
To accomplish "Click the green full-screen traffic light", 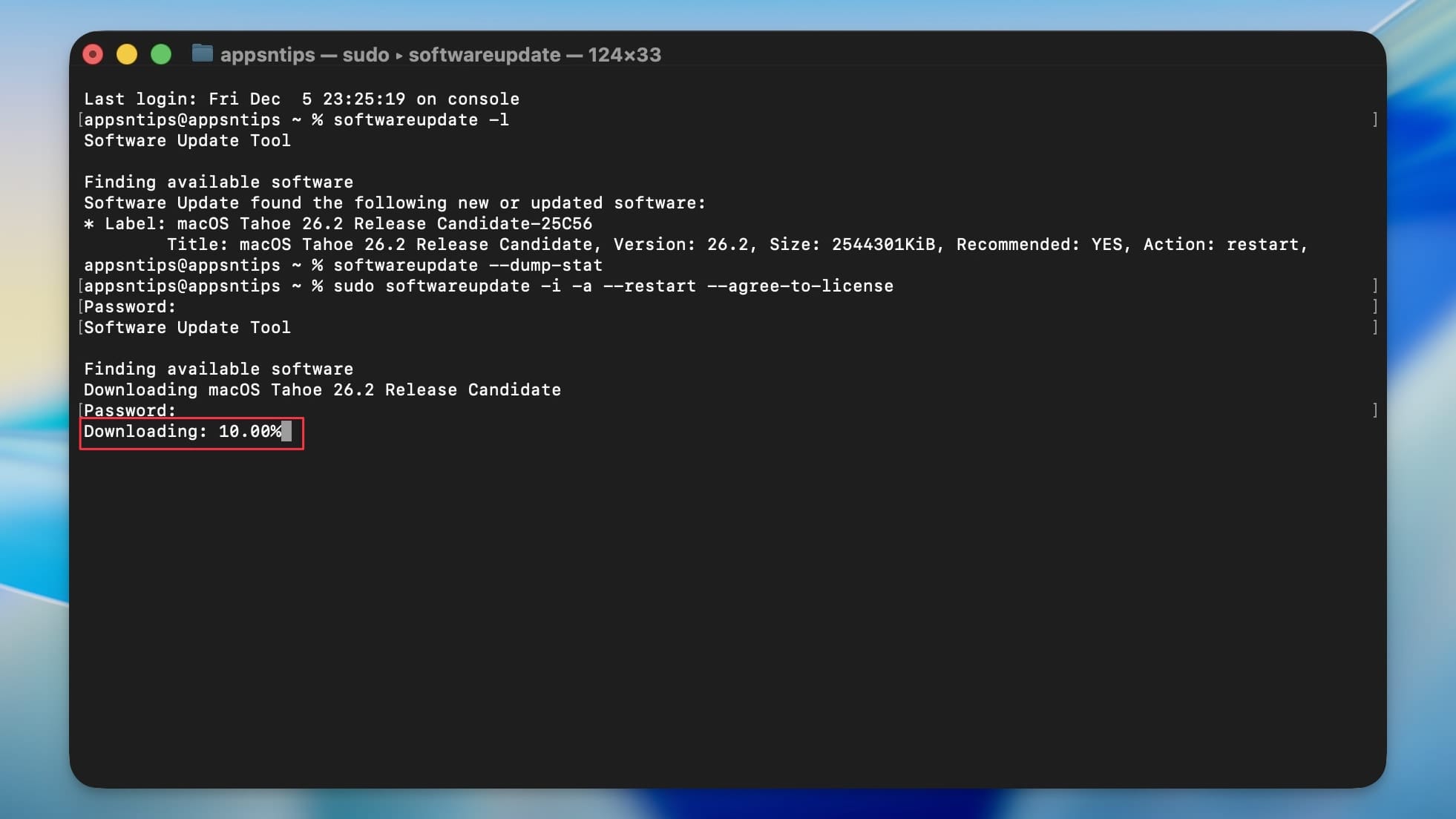I will (x=161, y=53).
